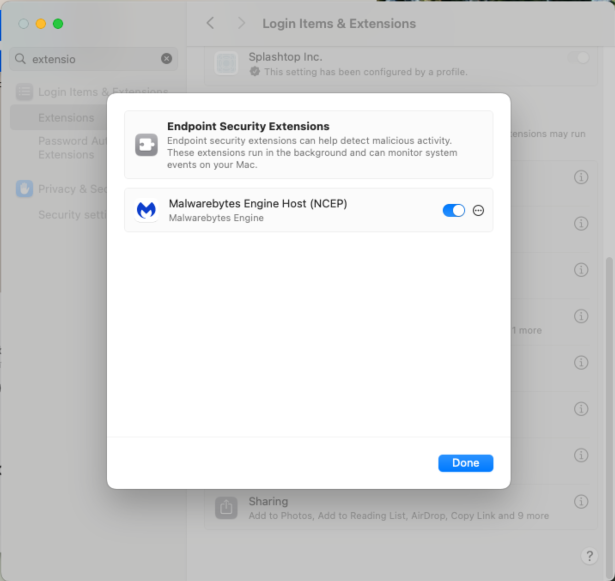Open info for the Sharing extensions row
The height and width of the screenshot is (581, 615).
pos(581,501)
